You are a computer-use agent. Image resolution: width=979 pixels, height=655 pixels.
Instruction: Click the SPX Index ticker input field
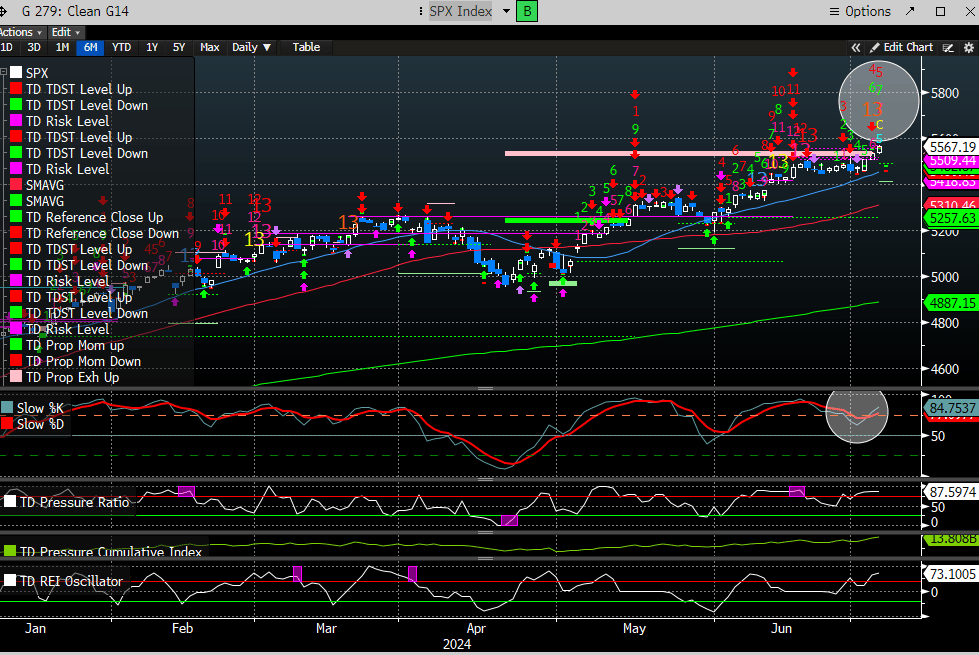pyautogui.click(x=460, y=11)
